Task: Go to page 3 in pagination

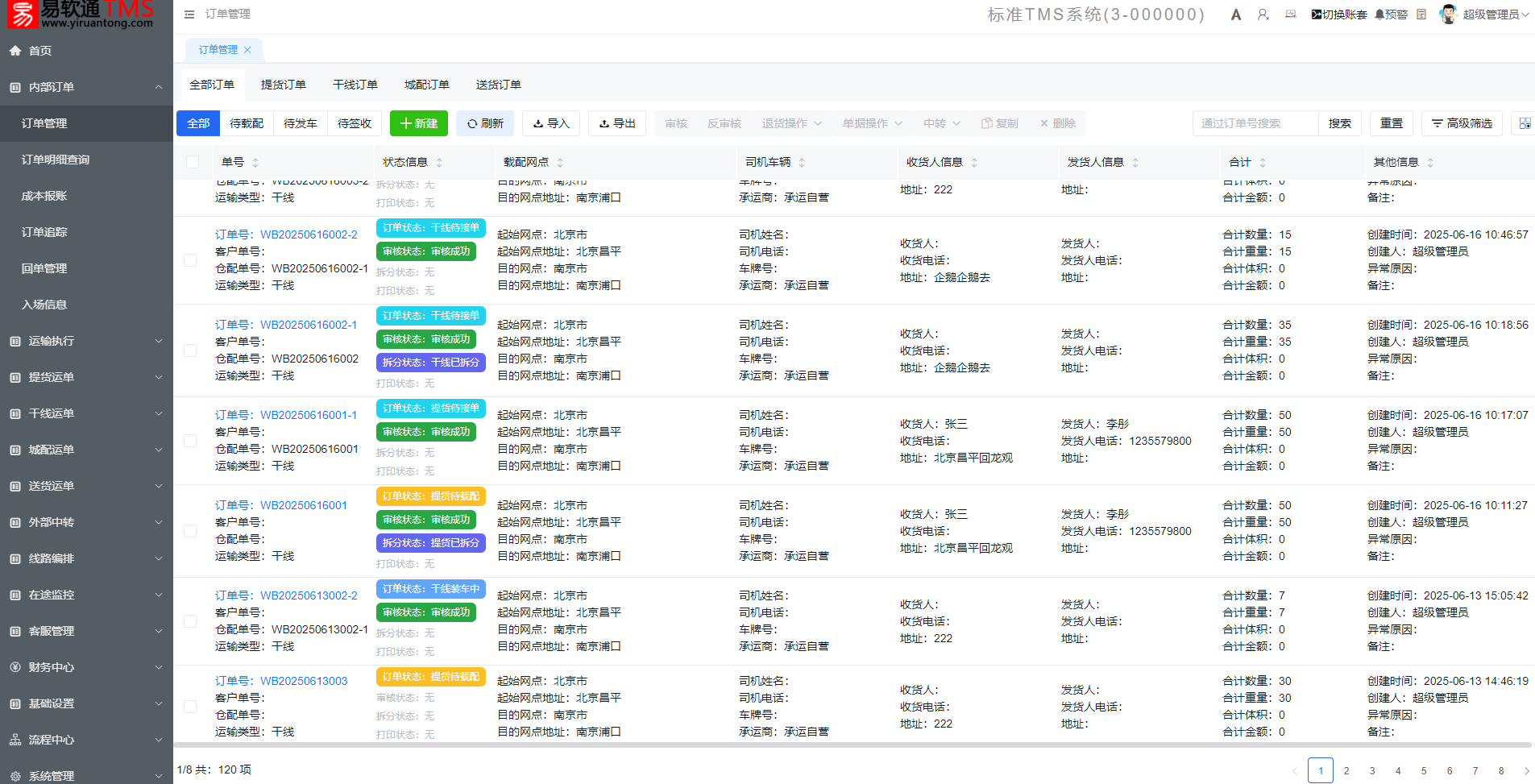Action: [x=1372, y=771]
